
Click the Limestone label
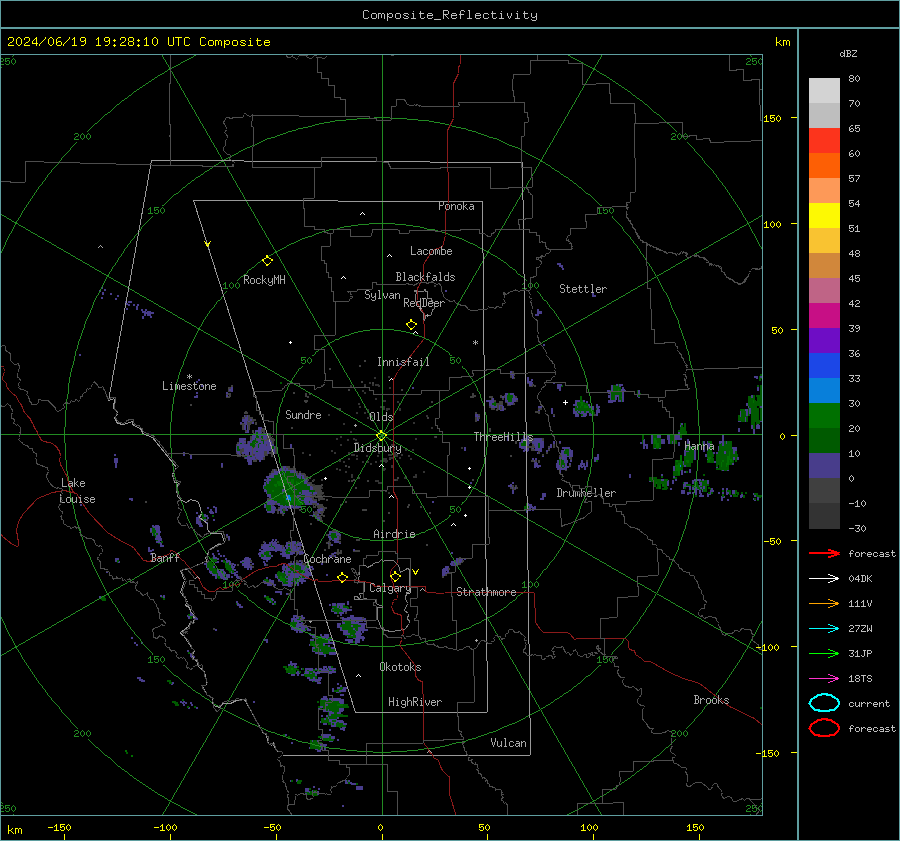pyautogui.click(x=189, y=386)
